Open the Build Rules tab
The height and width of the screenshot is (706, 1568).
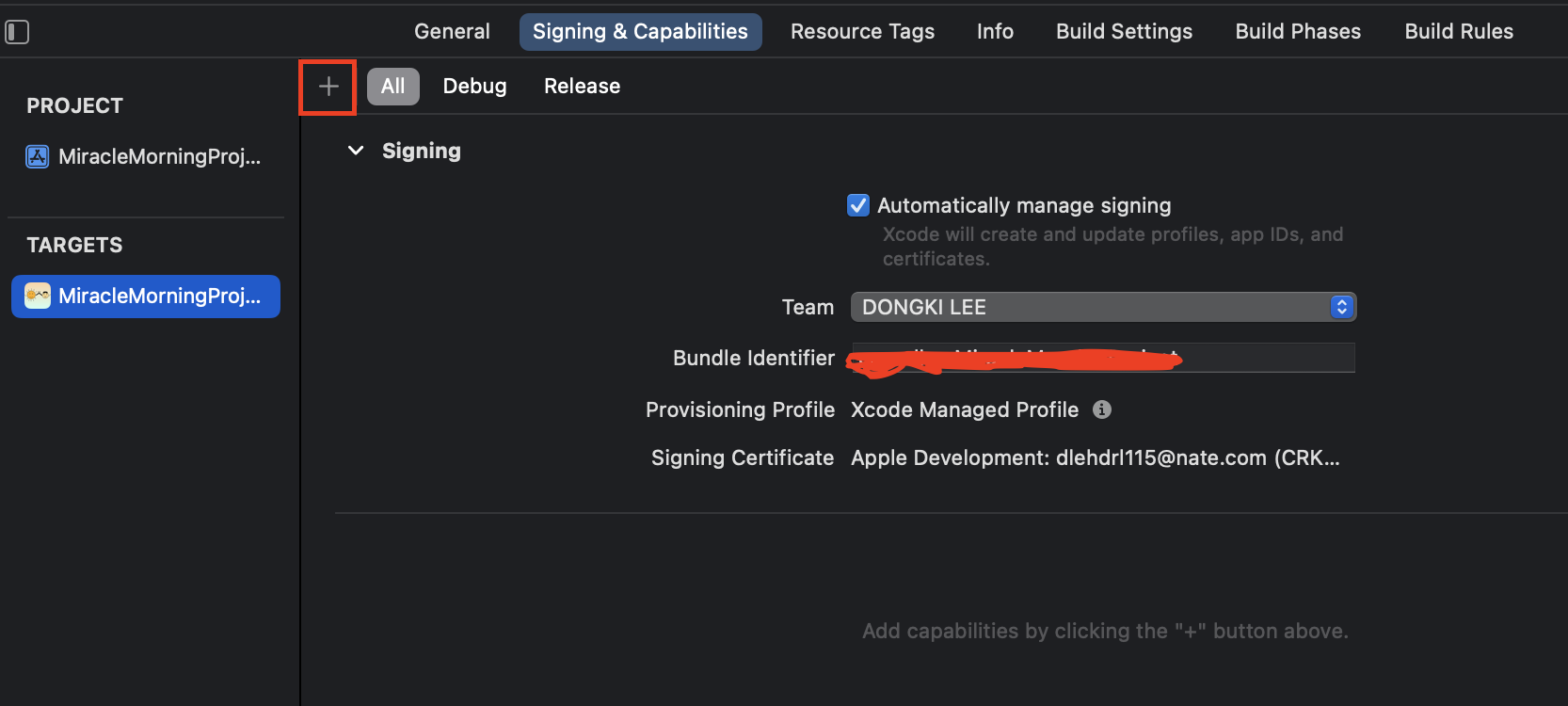(x=1459, y=31)
